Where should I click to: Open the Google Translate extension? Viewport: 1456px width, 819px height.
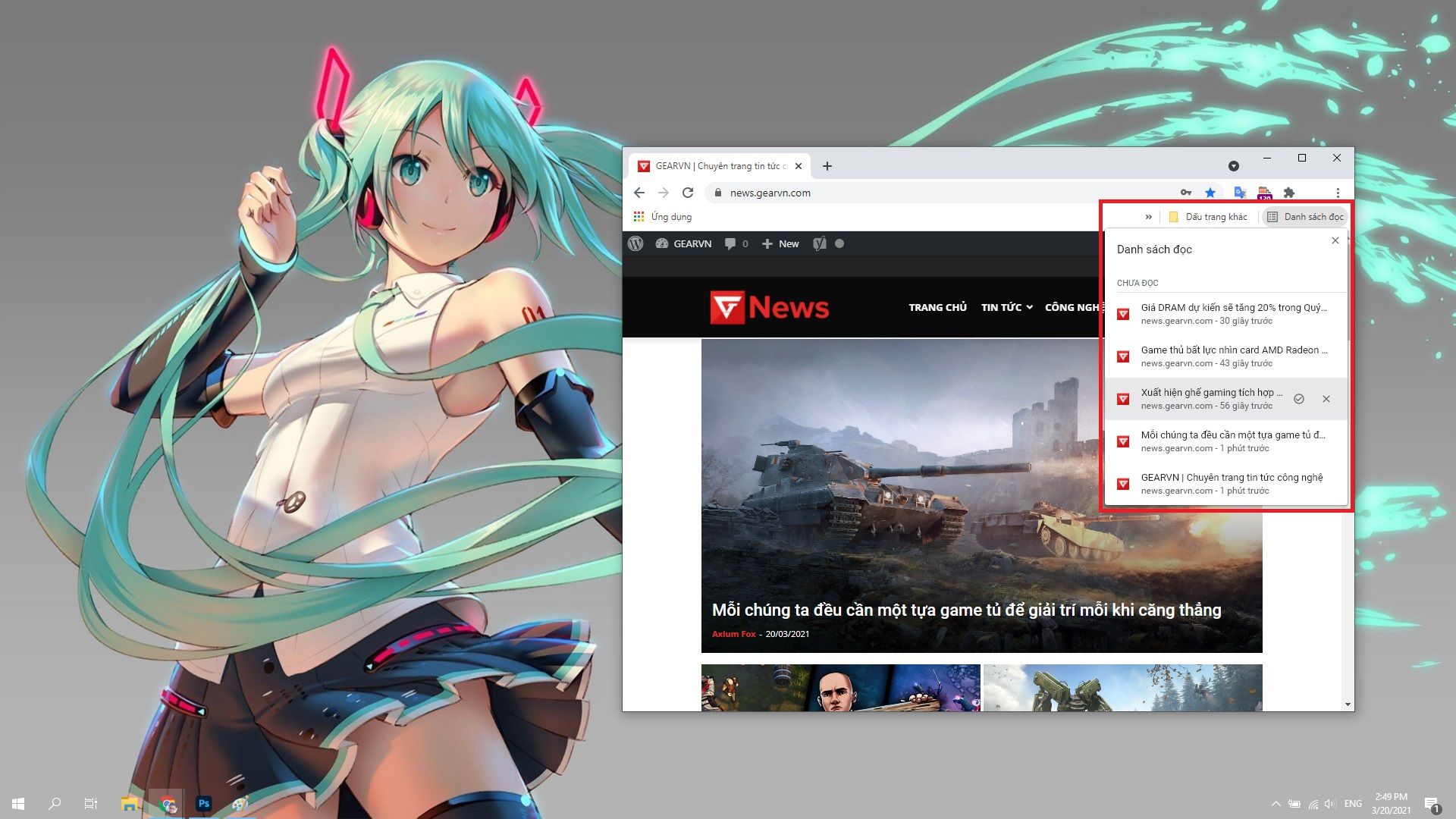(x=1240, y=193)
